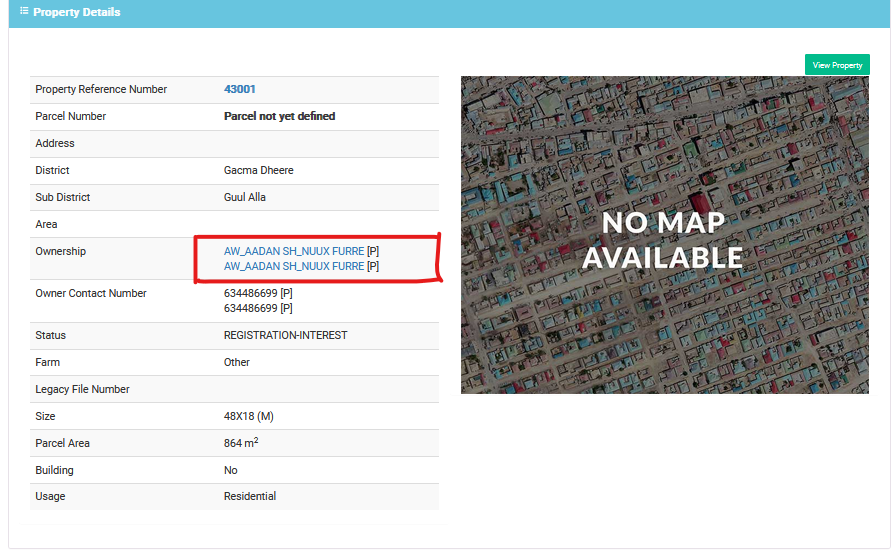Click the Parcel Area row label
Screen dimensions: 891x550
point(63,443)
